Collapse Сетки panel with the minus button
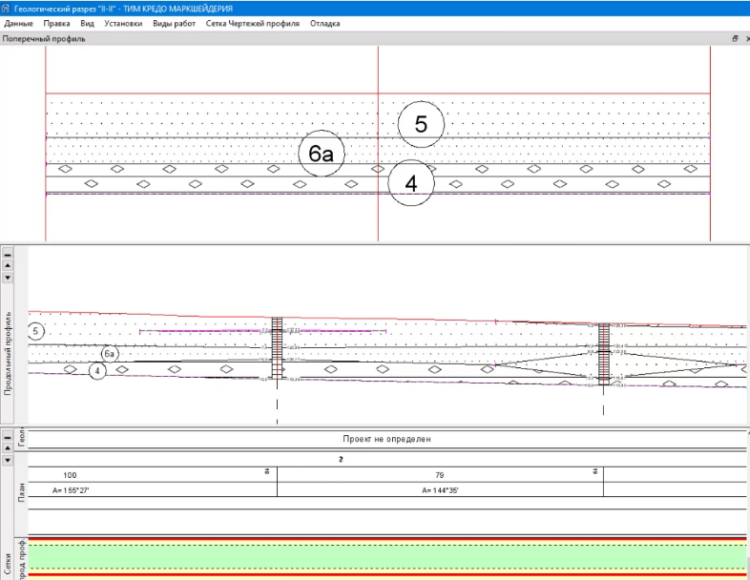 pos(8,439)
